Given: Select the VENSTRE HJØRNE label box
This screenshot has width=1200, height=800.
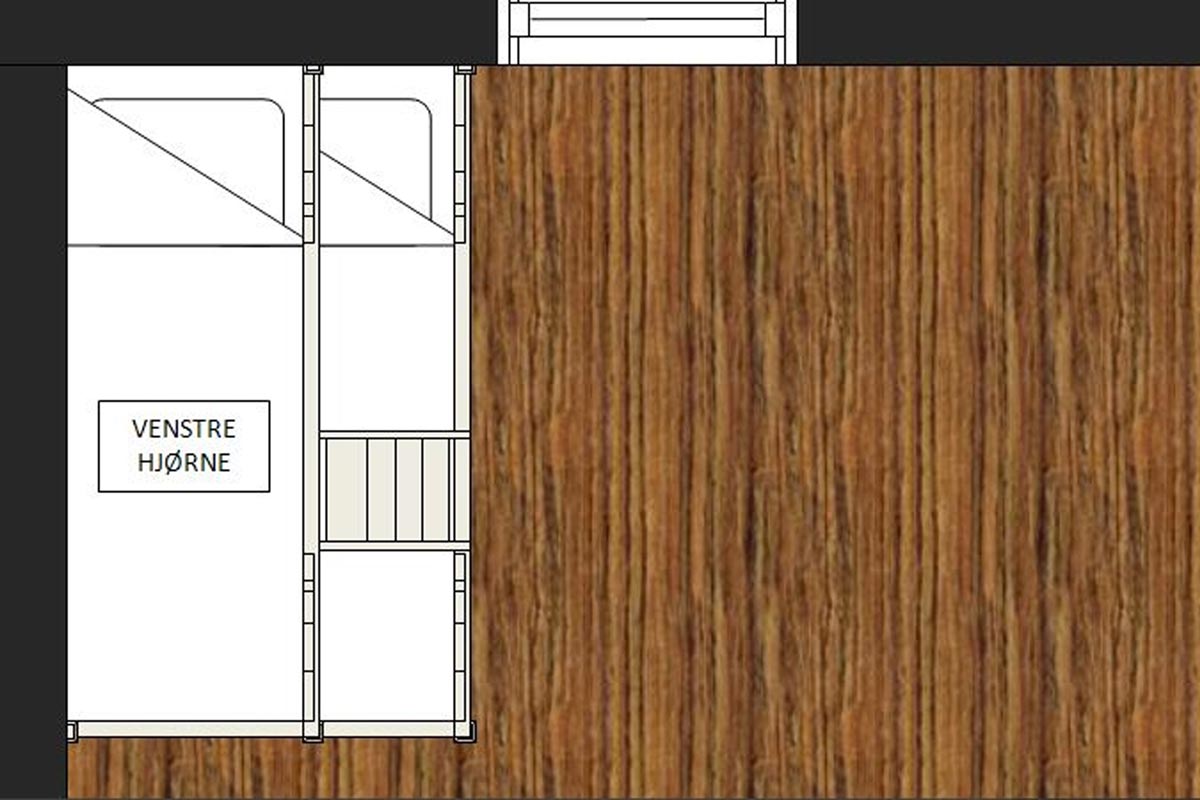Looking at the screenshot, I should [x=184, y=446].
